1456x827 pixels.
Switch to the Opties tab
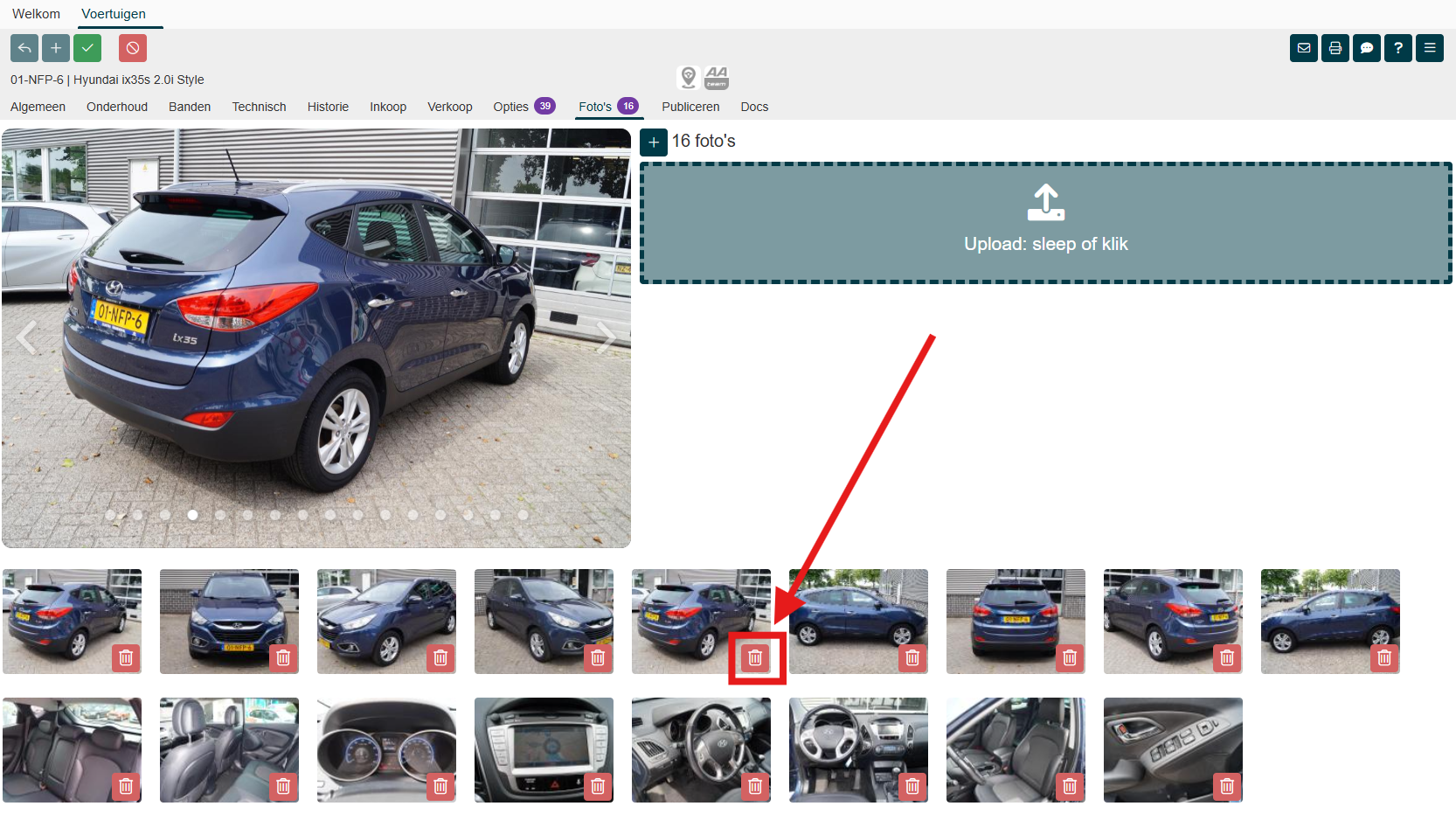510,107
